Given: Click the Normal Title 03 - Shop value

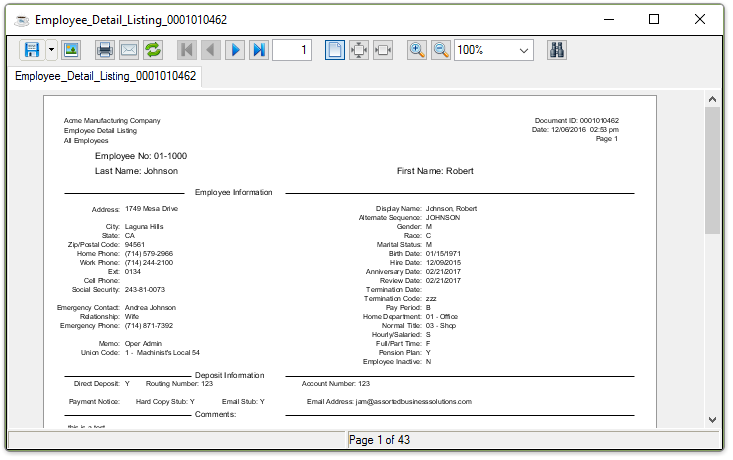Looking at the screenshot, I should click(440, 325).
